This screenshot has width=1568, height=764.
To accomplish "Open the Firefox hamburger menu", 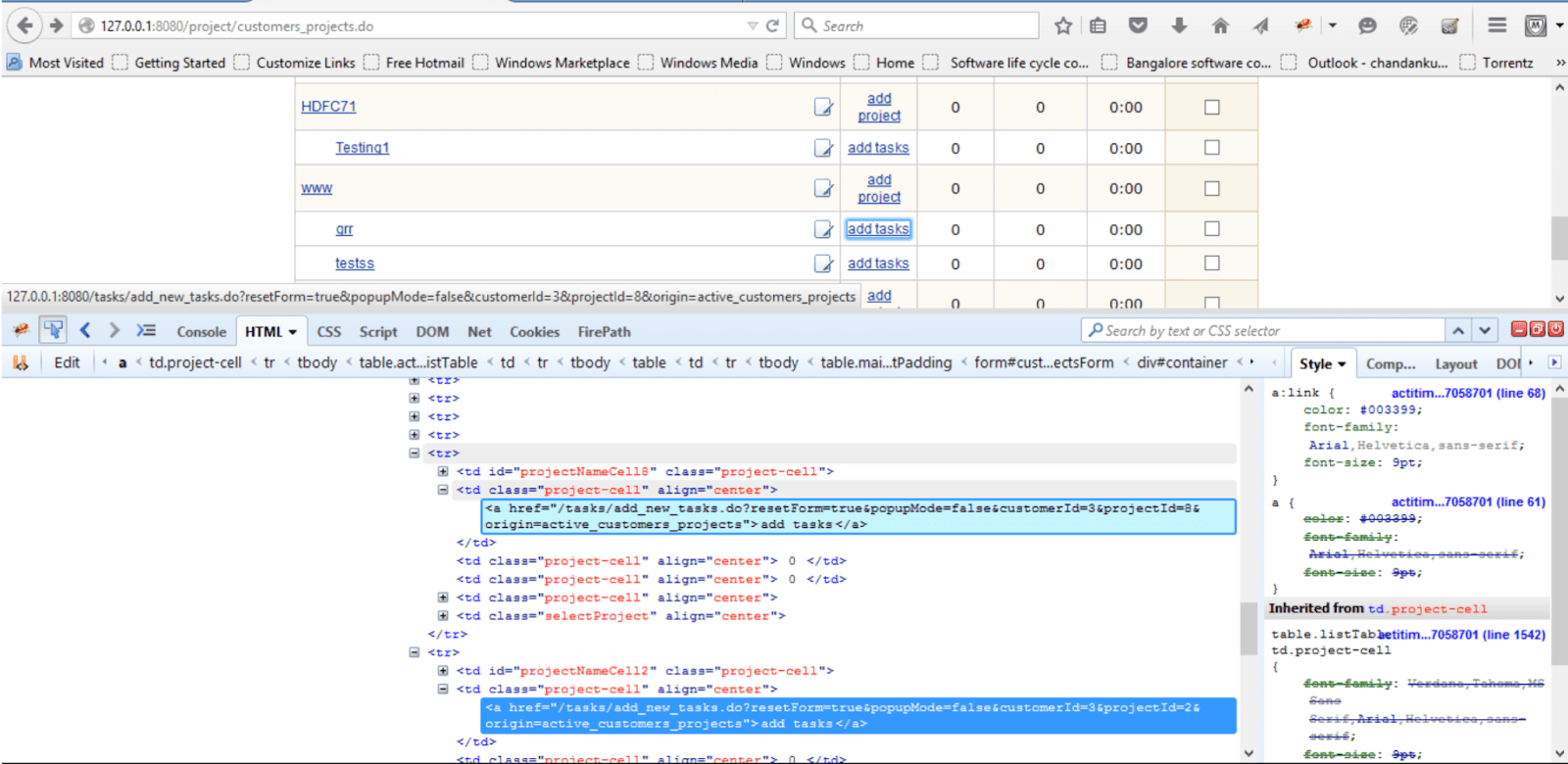I will click(1496, 26).
